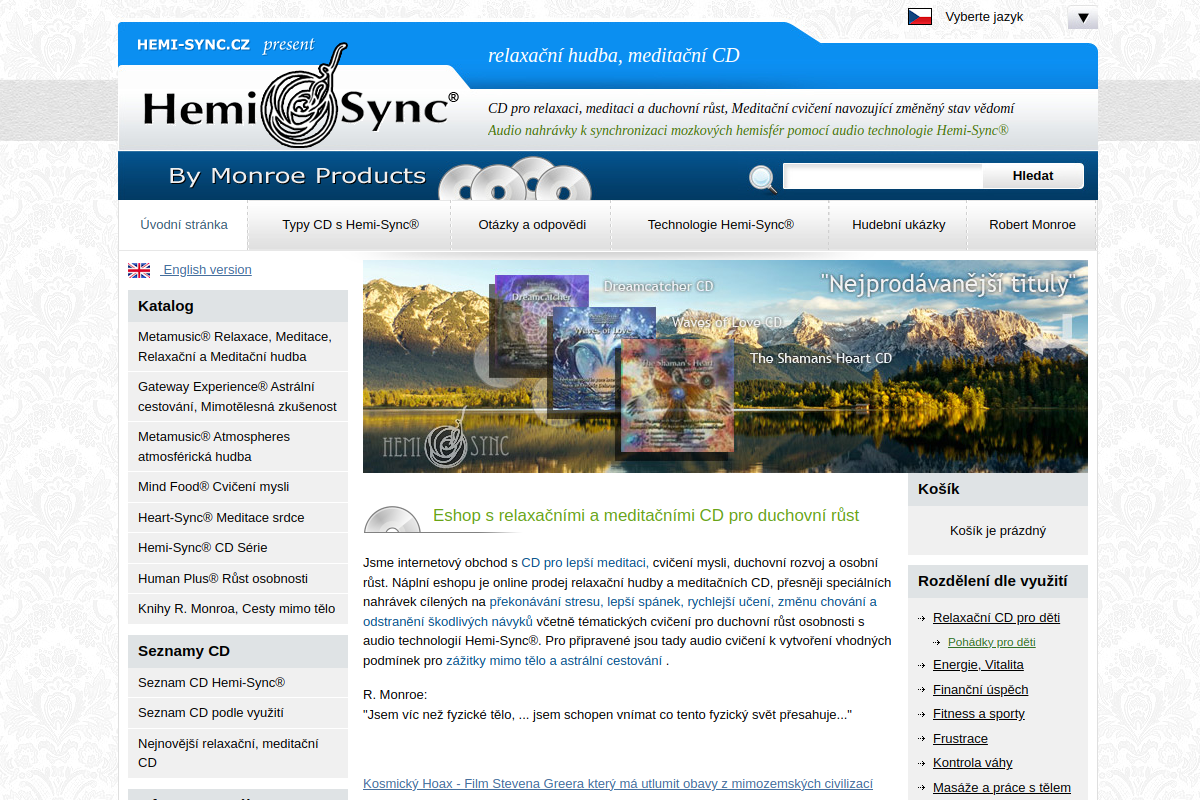Click the Dreamcatcher CD banner label
The width and height of the screenshot is (1200, 800).
tap(658, 286)
